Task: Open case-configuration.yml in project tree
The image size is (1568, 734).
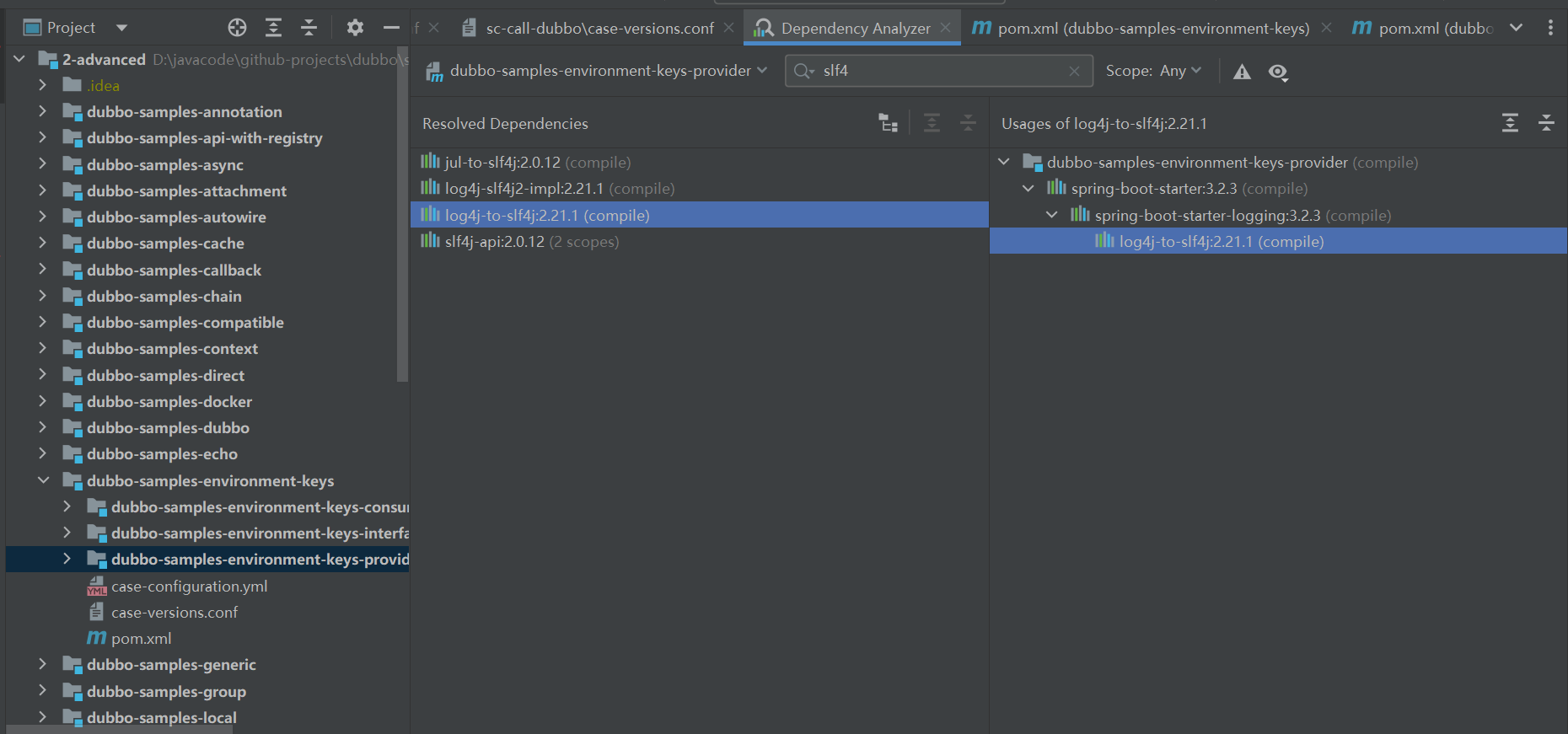Action: pos(189,587)
